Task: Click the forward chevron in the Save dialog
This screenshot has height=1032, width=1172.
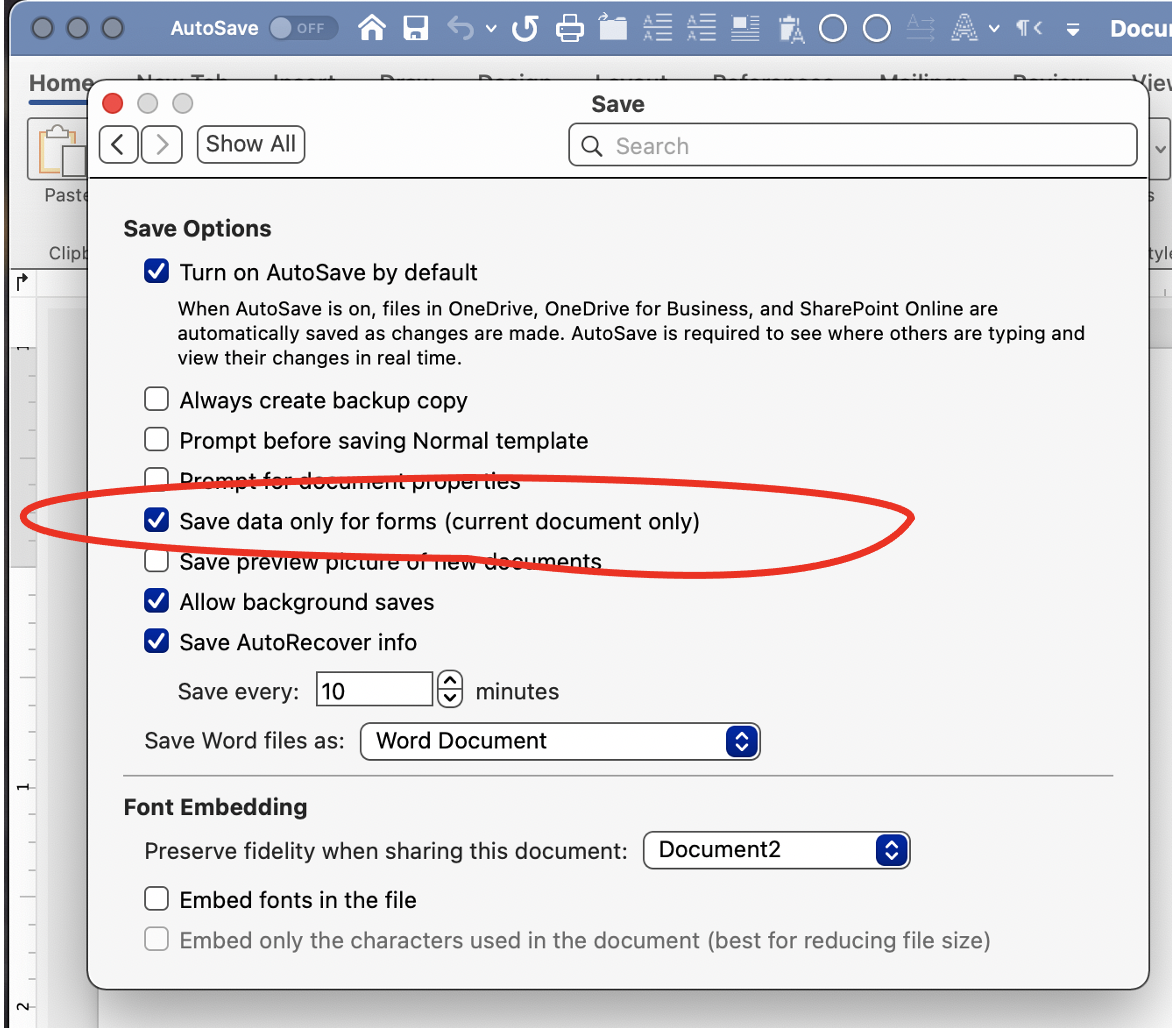Action: [x=161, y=144]
